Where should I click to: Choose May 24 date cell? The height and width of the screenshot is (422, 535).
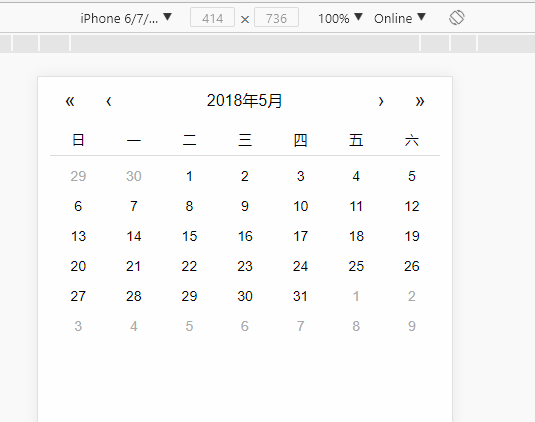[300, 266]
